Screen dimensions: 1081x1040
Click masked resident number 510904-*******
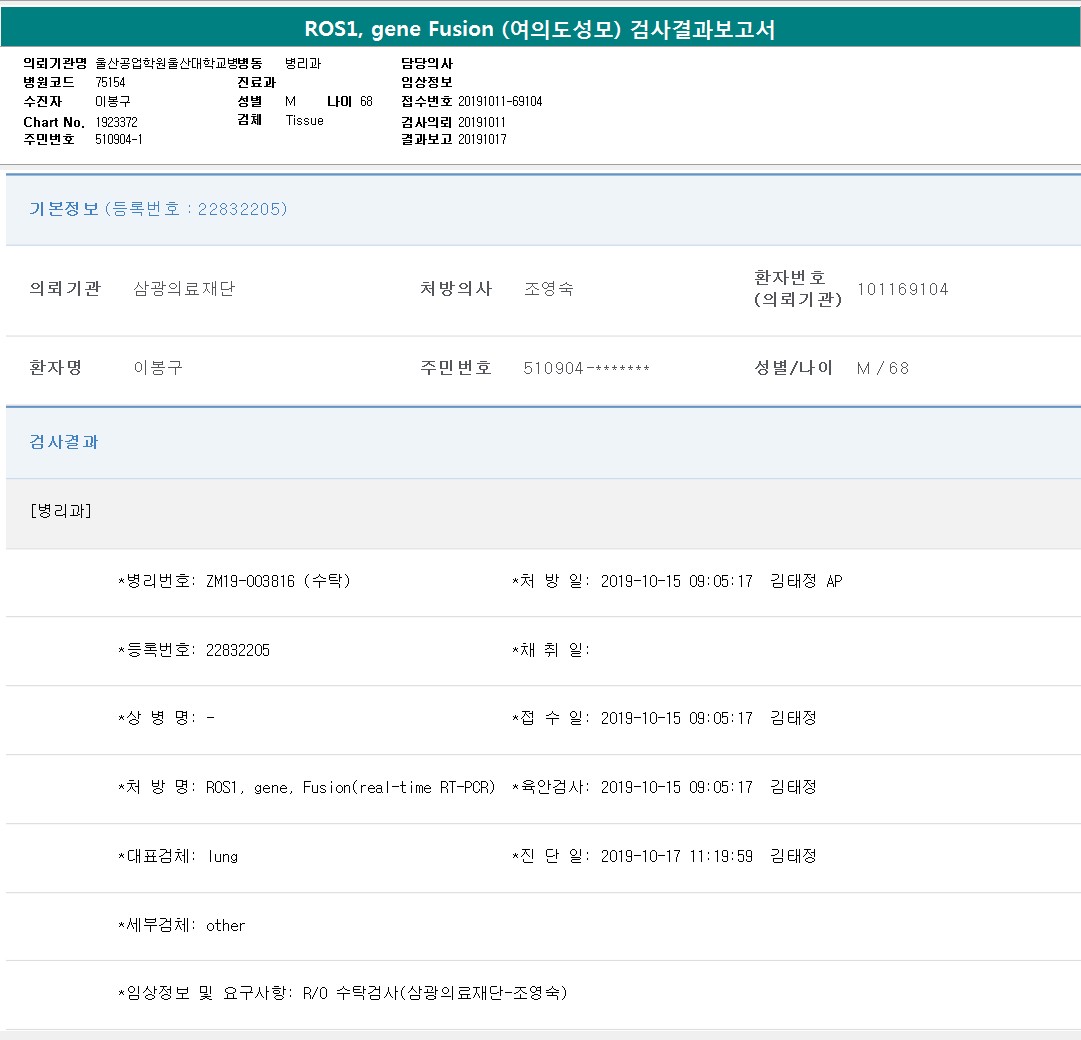pos(586,368)
